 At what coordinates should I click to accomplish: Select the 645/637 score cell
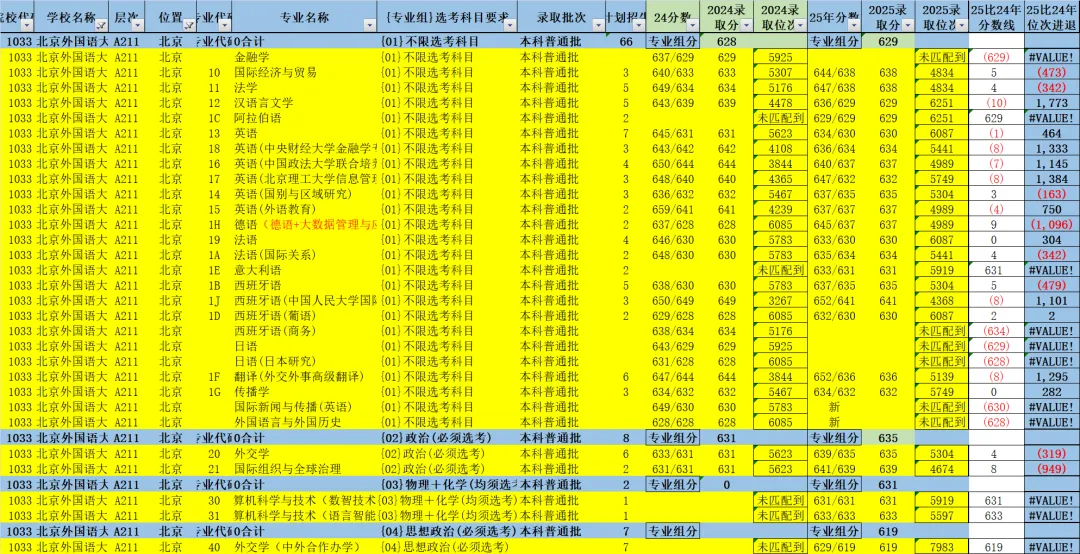tap(835, 224)
